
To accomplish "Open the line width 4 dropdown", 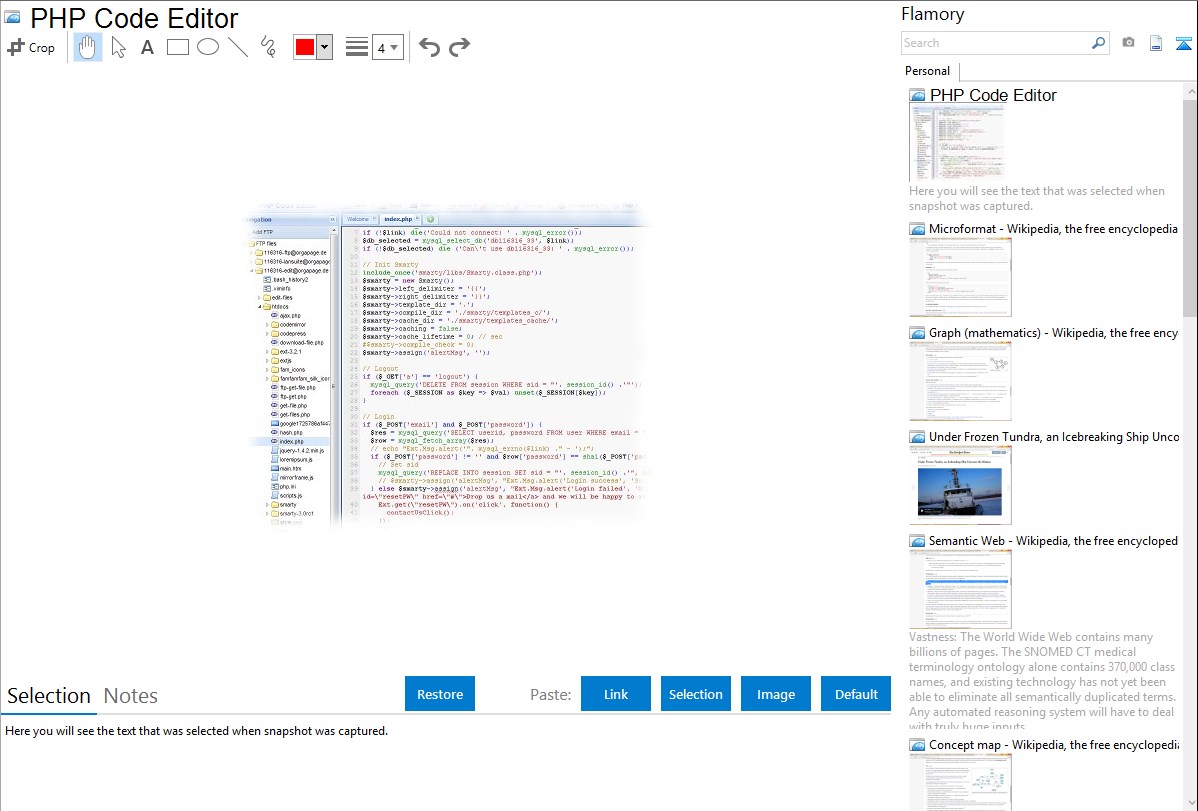I will (388, 47).
